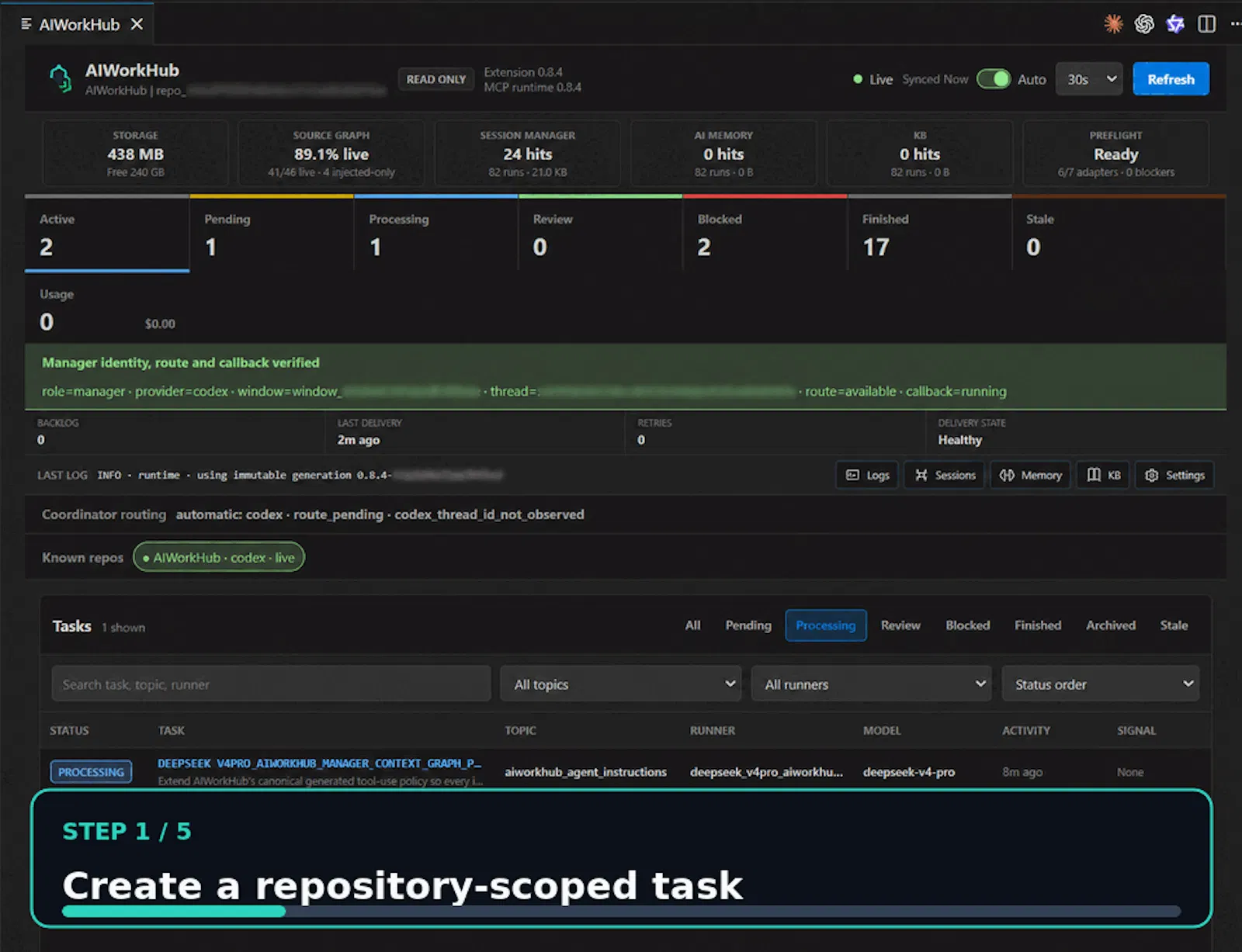
Task: Toggle the split editor layout icon
Action: click(x=1206, y=24)
